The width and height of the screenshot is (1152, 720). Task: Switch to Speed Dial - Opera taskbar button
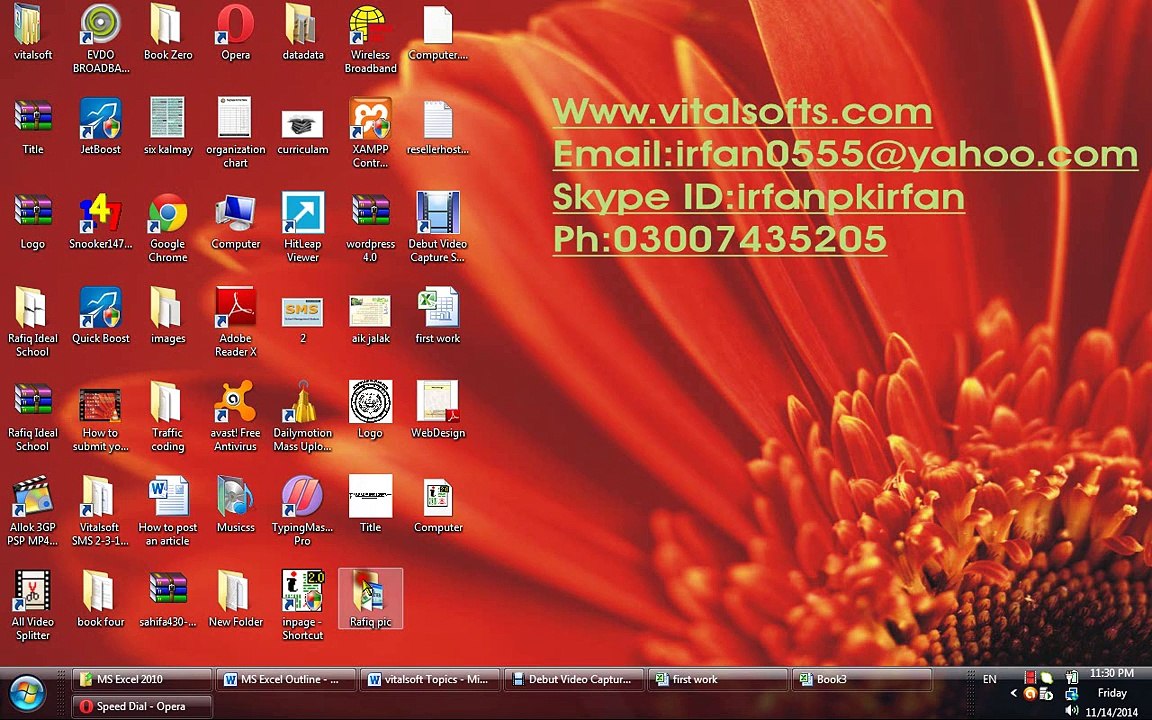[x=142, y=706]
